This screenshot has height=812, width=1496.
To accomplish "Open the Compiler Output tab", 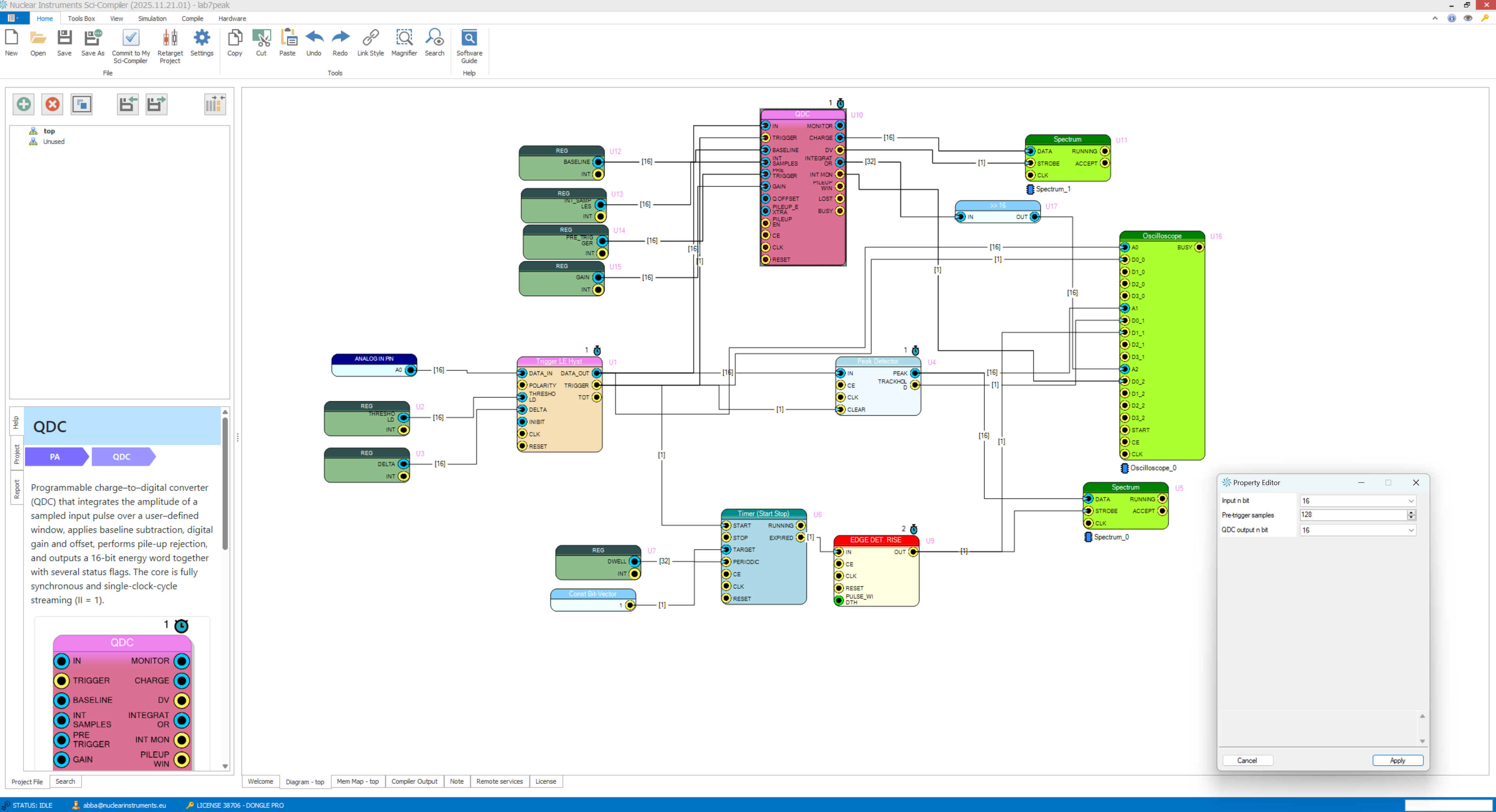I will [414, 781].
